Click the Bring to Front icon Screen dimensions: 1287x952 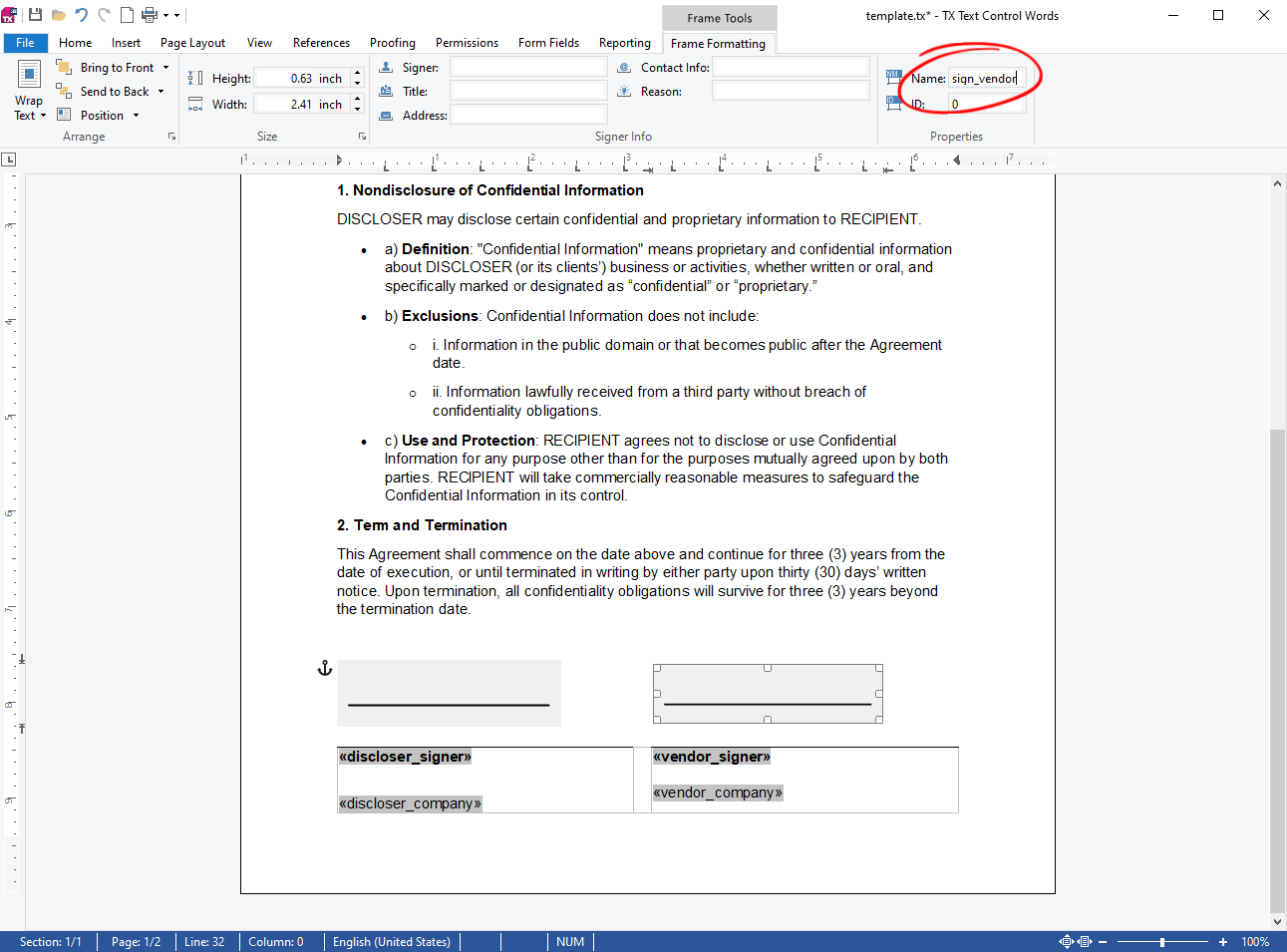click(x=64, y=67)
